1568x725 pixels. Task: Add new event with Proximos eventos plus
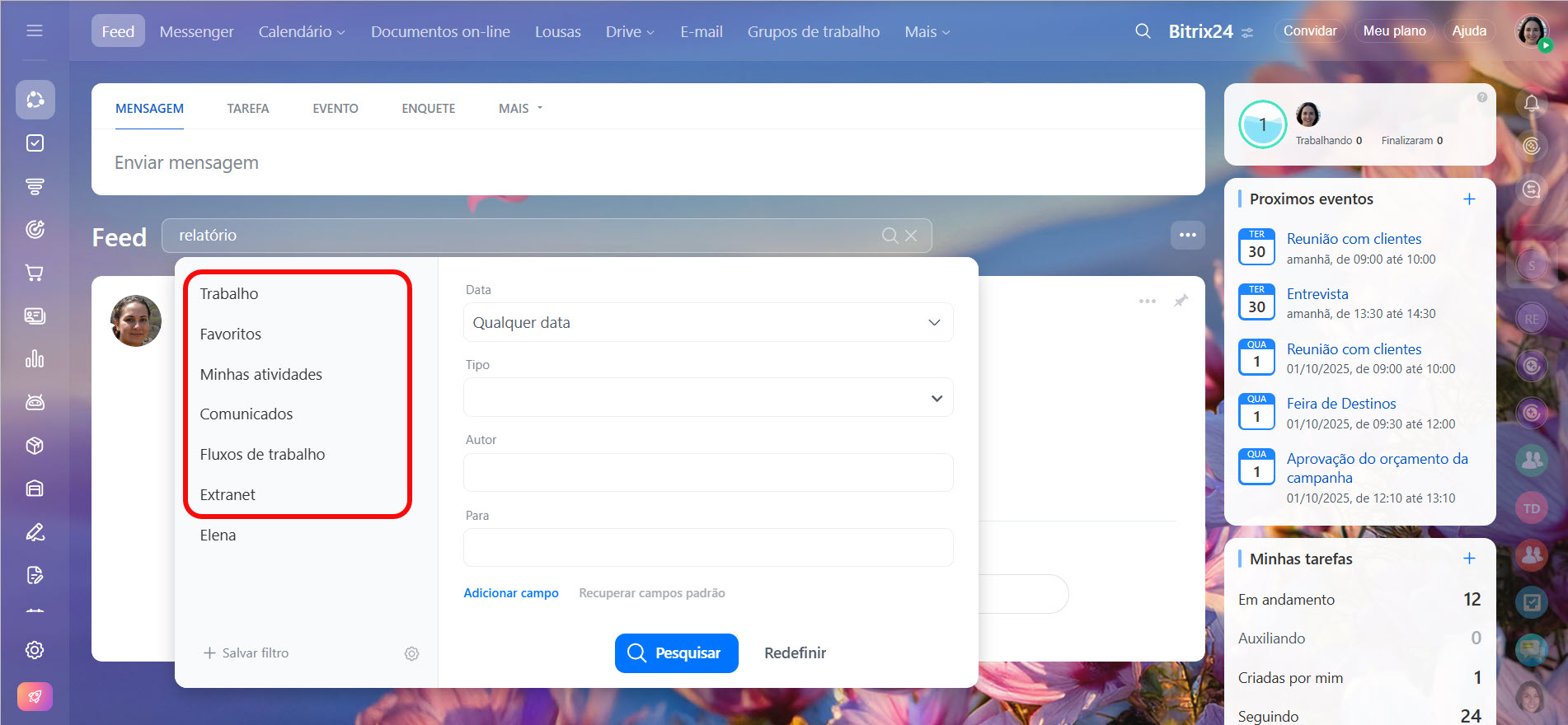[x=1468, y=199]
